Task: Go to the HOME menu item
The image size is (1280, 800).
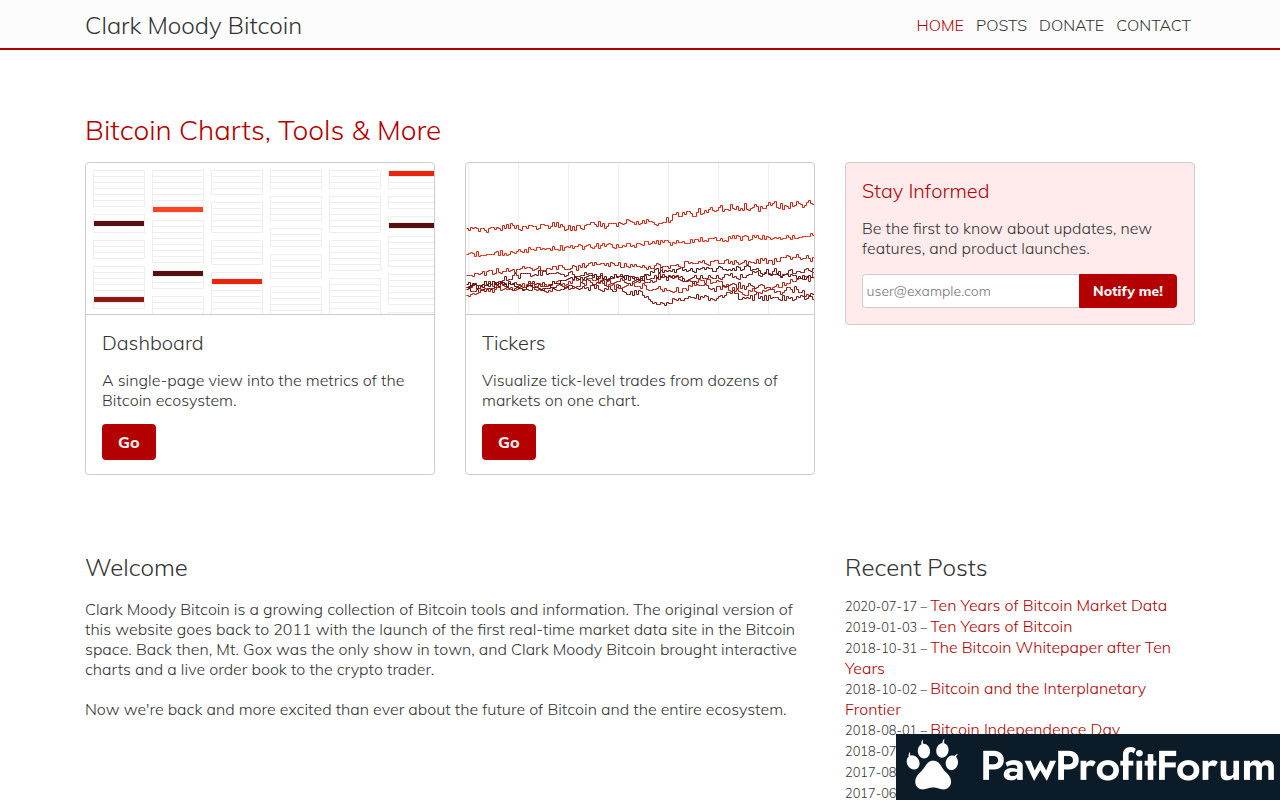Action: 940,26
